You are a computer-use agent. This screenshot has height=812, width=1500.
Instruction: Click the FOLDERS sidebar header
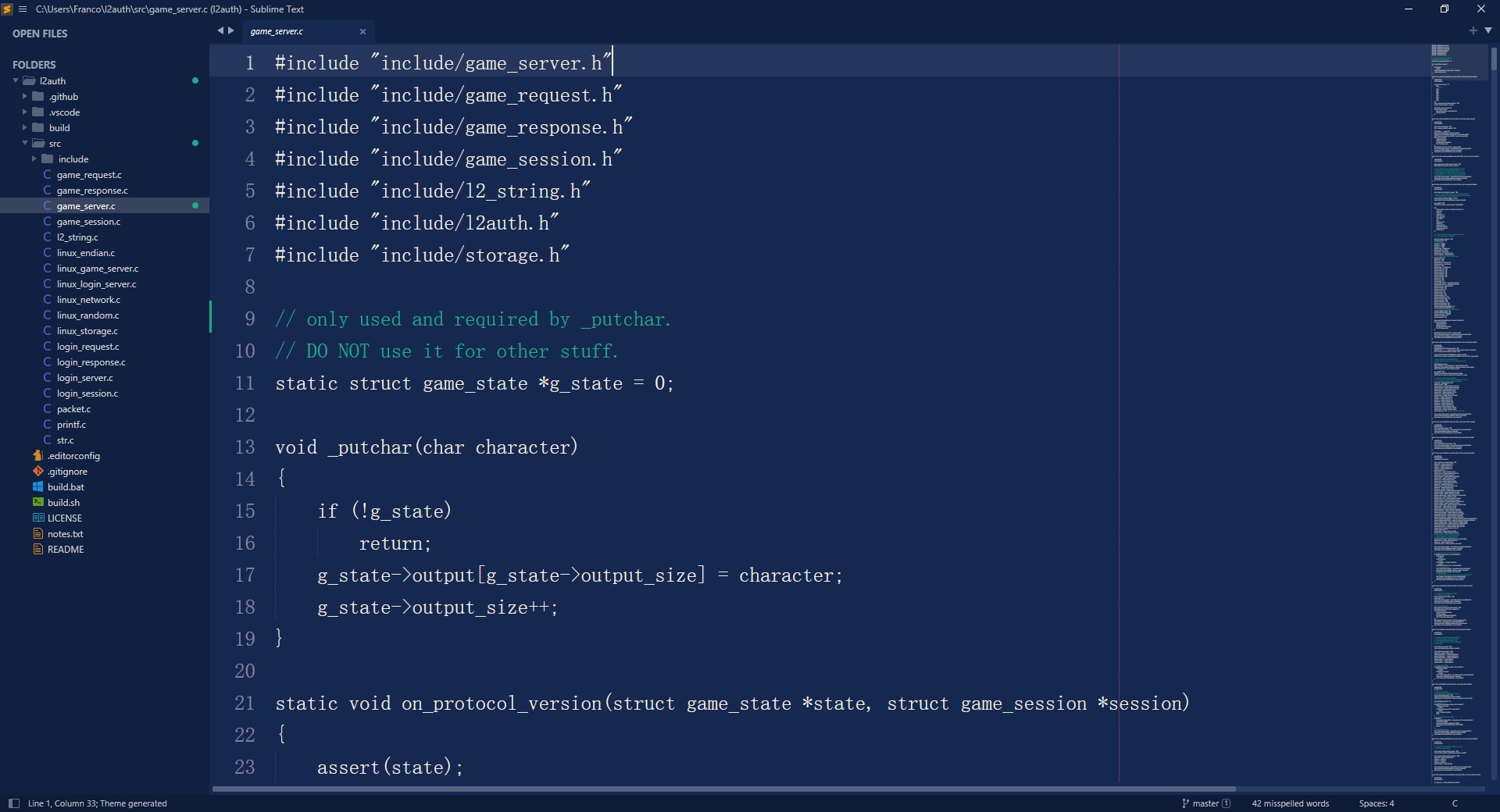pyautogui.click(x=34, y=65)
